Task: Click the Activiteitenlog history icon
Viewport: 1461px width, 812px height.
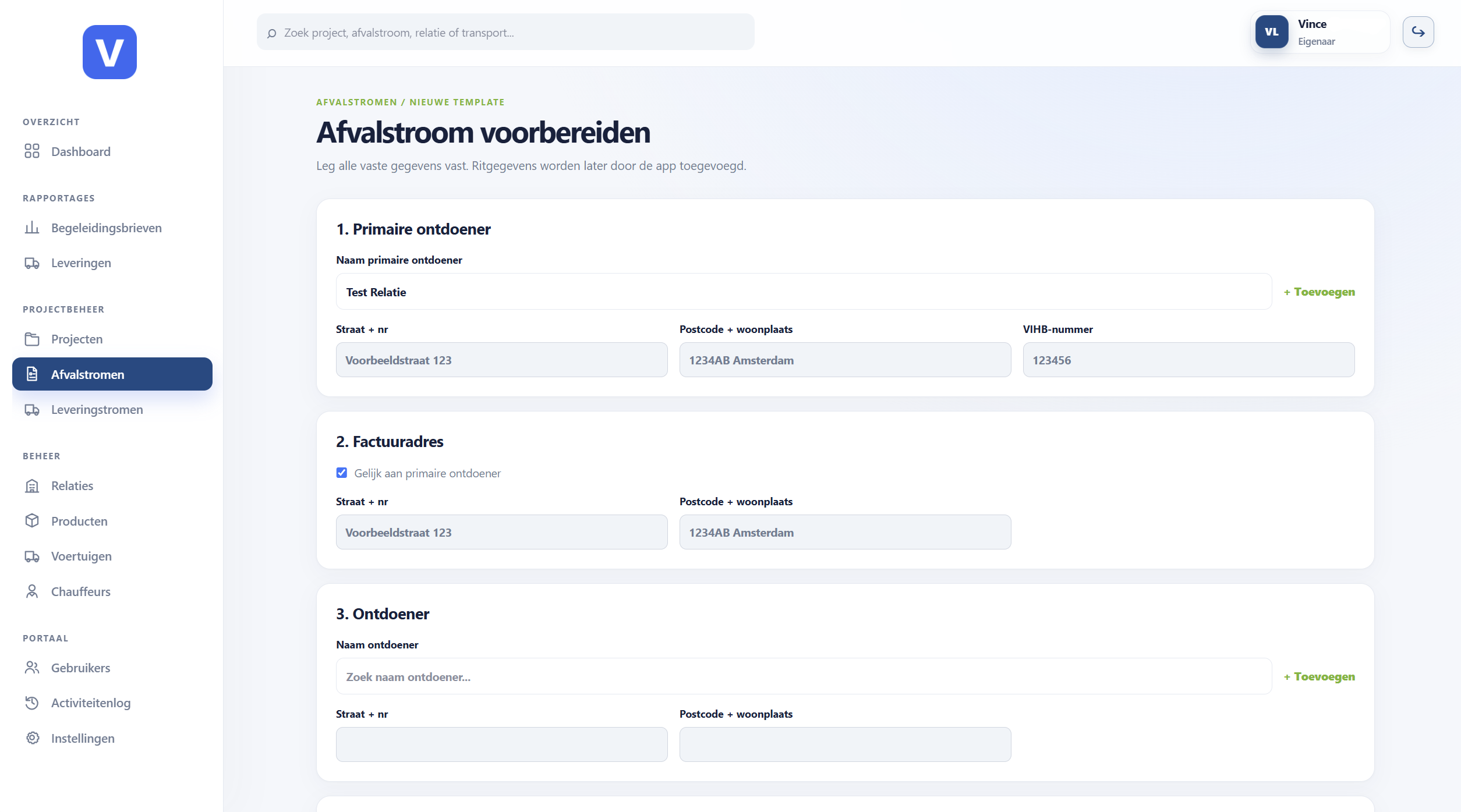Action: point(32,703)
